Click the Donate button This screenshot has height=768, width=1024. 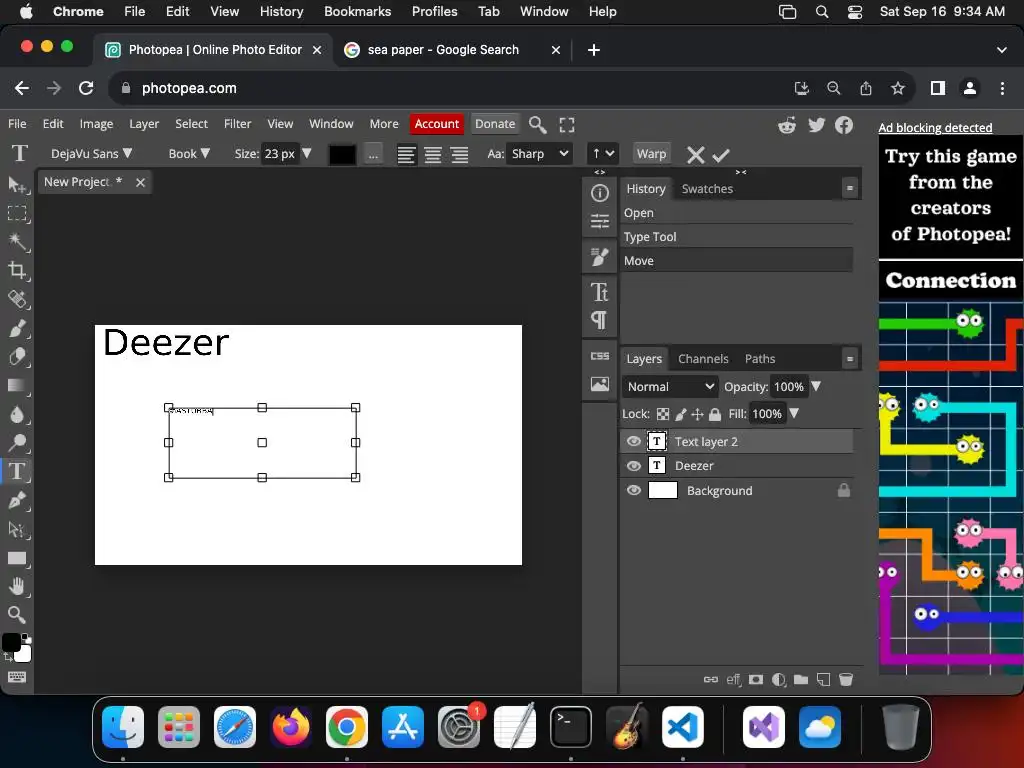click(494, 123)
